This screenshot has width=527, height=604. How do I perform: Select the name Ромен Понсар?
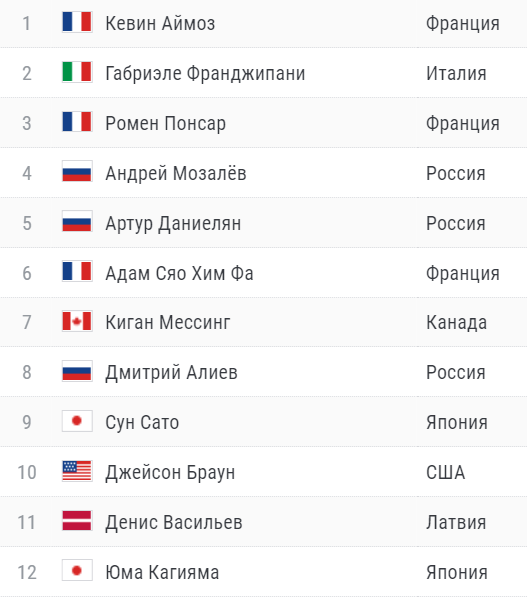pyautogui.click(x=166, y=124)
